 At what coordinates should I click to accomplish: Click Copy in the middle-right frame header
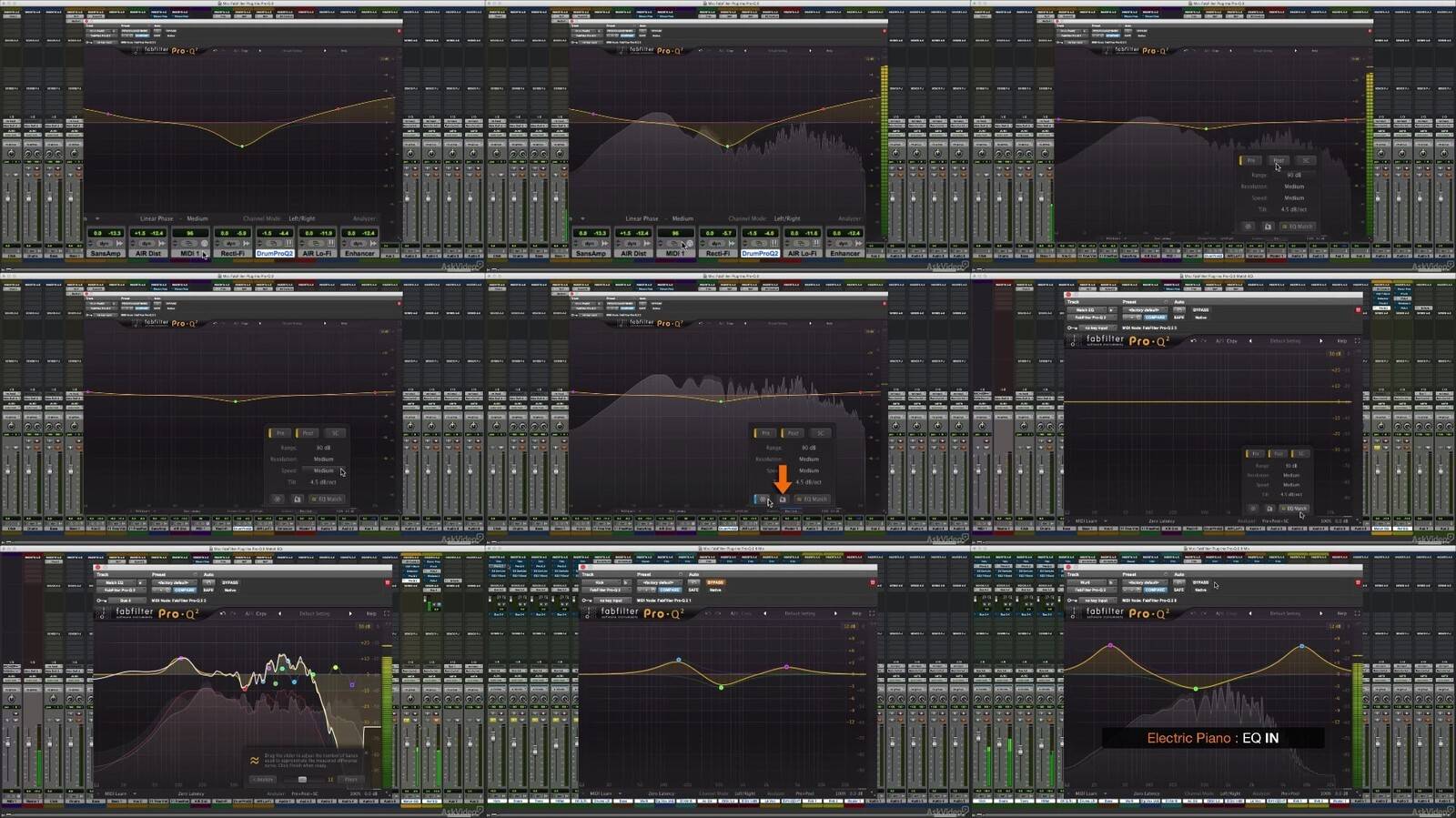1232,341
